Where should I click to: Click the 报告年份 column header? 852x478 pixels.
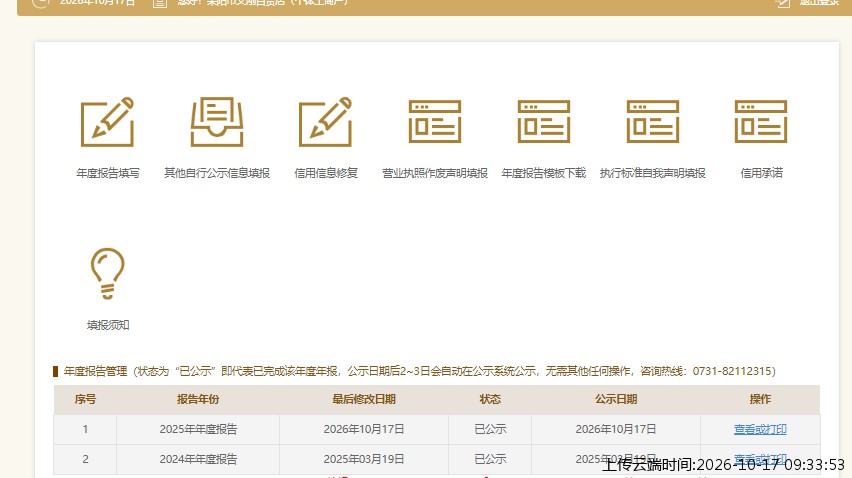tap(198, 399)
